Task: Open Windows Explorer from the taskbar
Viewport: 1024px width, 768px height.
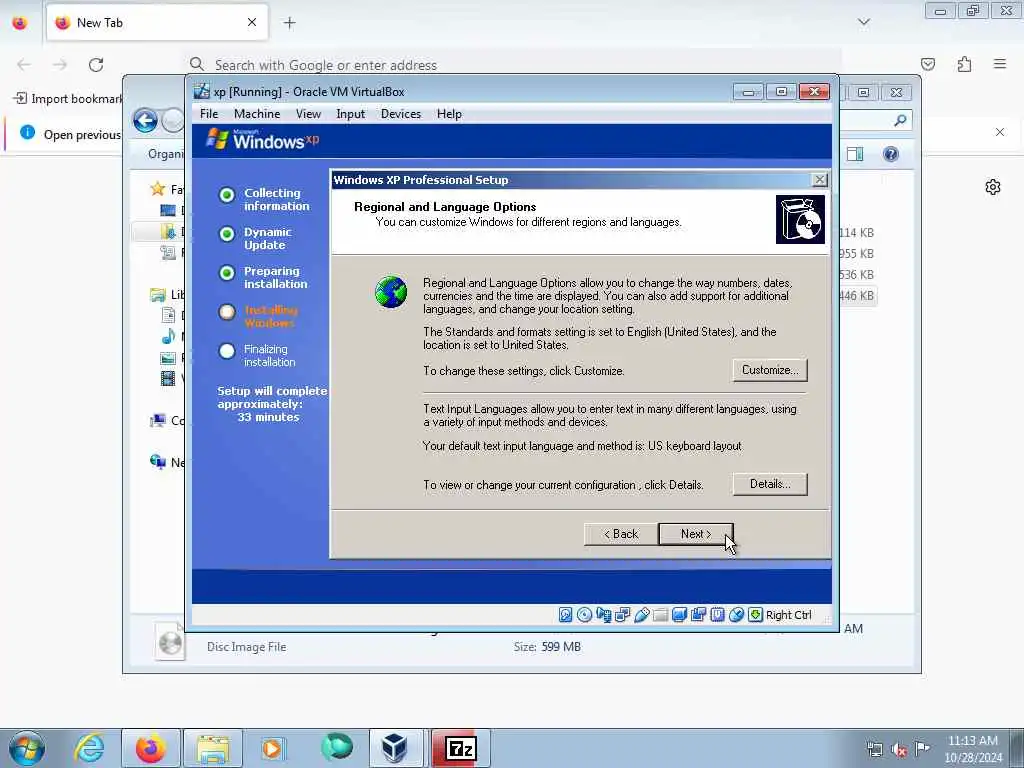Action: coord(212,748)
